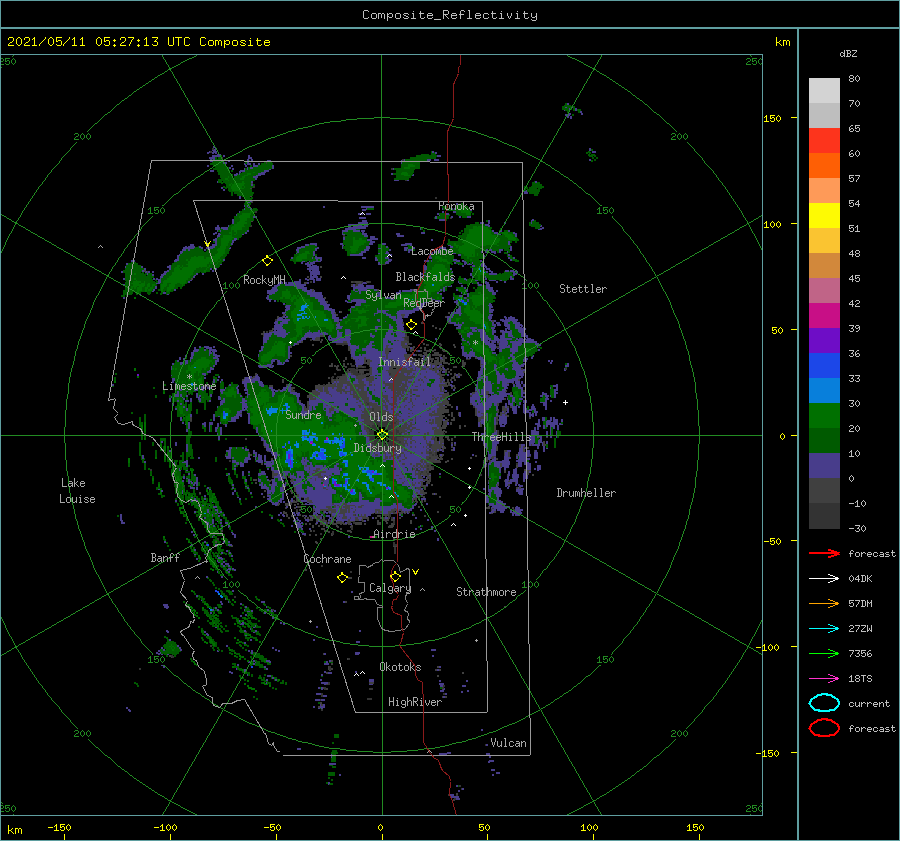Click the Composite_Reflectivity title
Screen dimensions: 900x841
[450, 15]
